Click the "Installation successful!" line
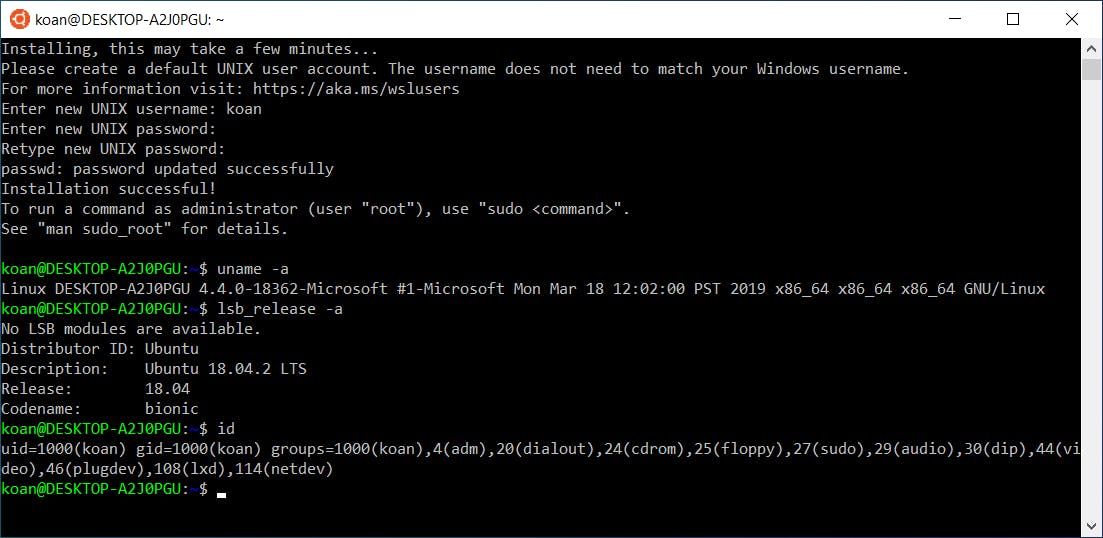 coord(108,189)
